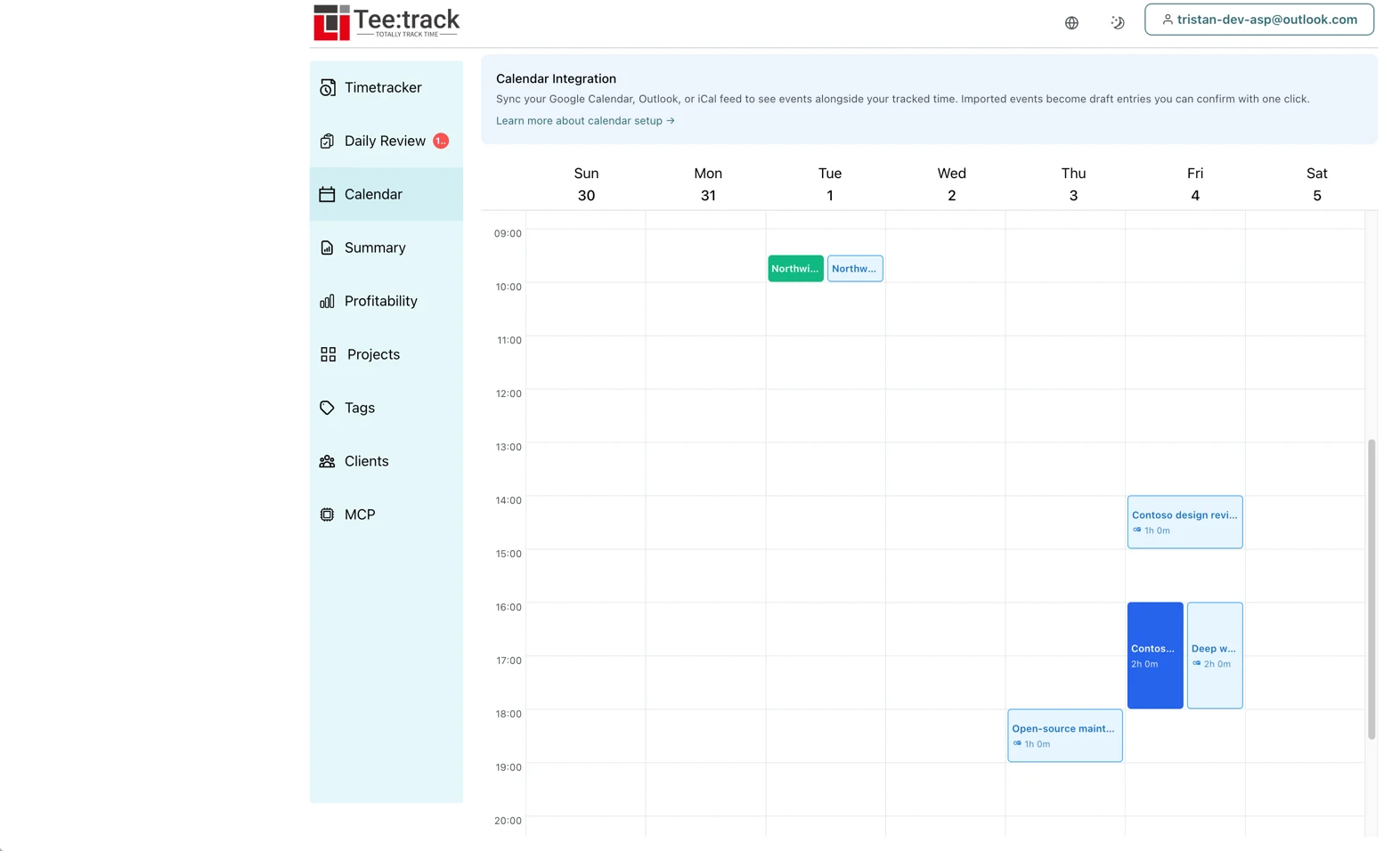
Task: Follow Learn more about calendar setup link
Action: coord(585,121)
